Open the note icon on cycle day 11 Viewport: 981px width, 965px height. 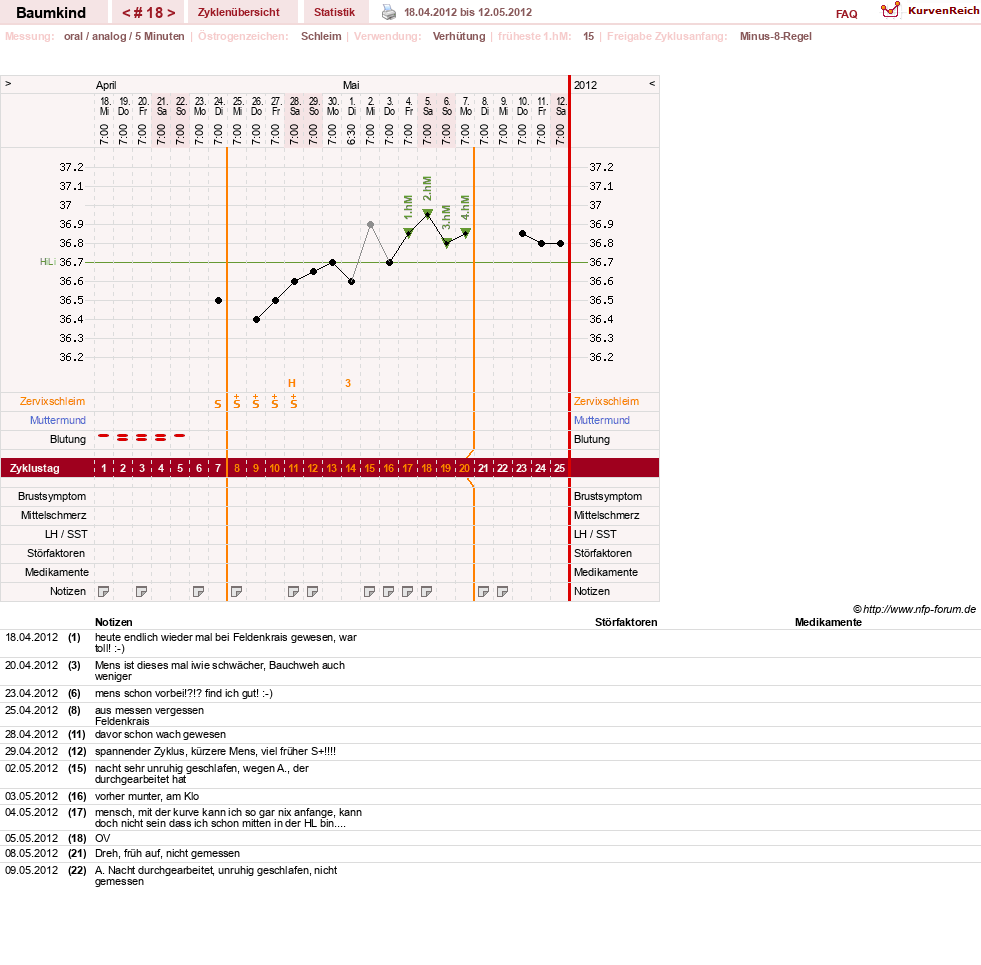tap(293, 591)
